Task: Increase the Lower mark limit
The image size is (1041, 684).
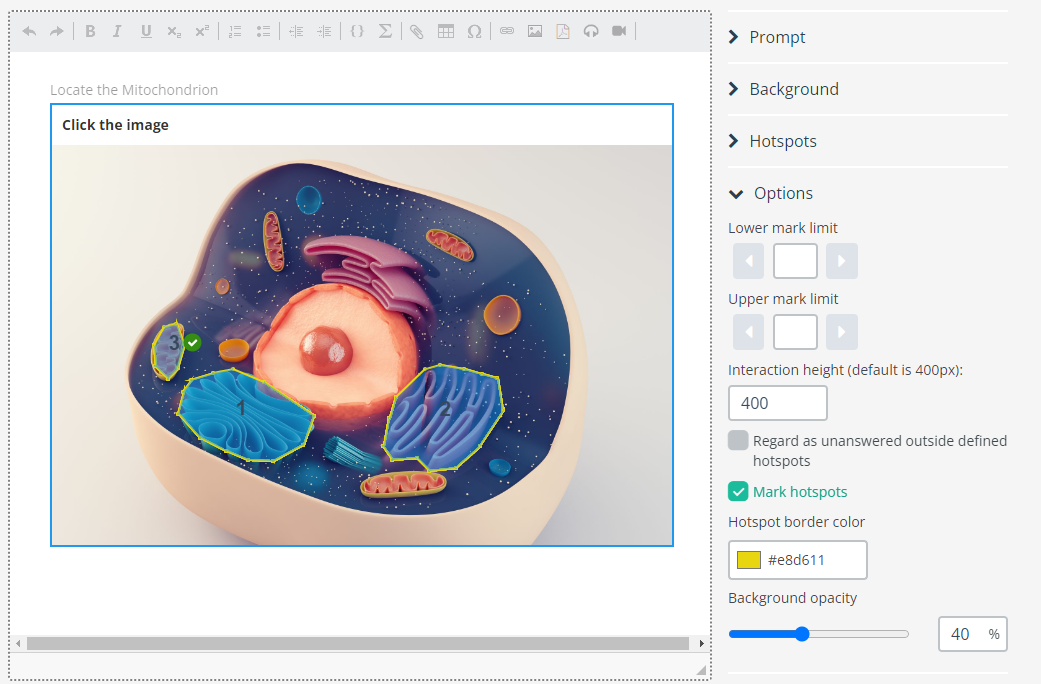Action: [x=842, y=261]
